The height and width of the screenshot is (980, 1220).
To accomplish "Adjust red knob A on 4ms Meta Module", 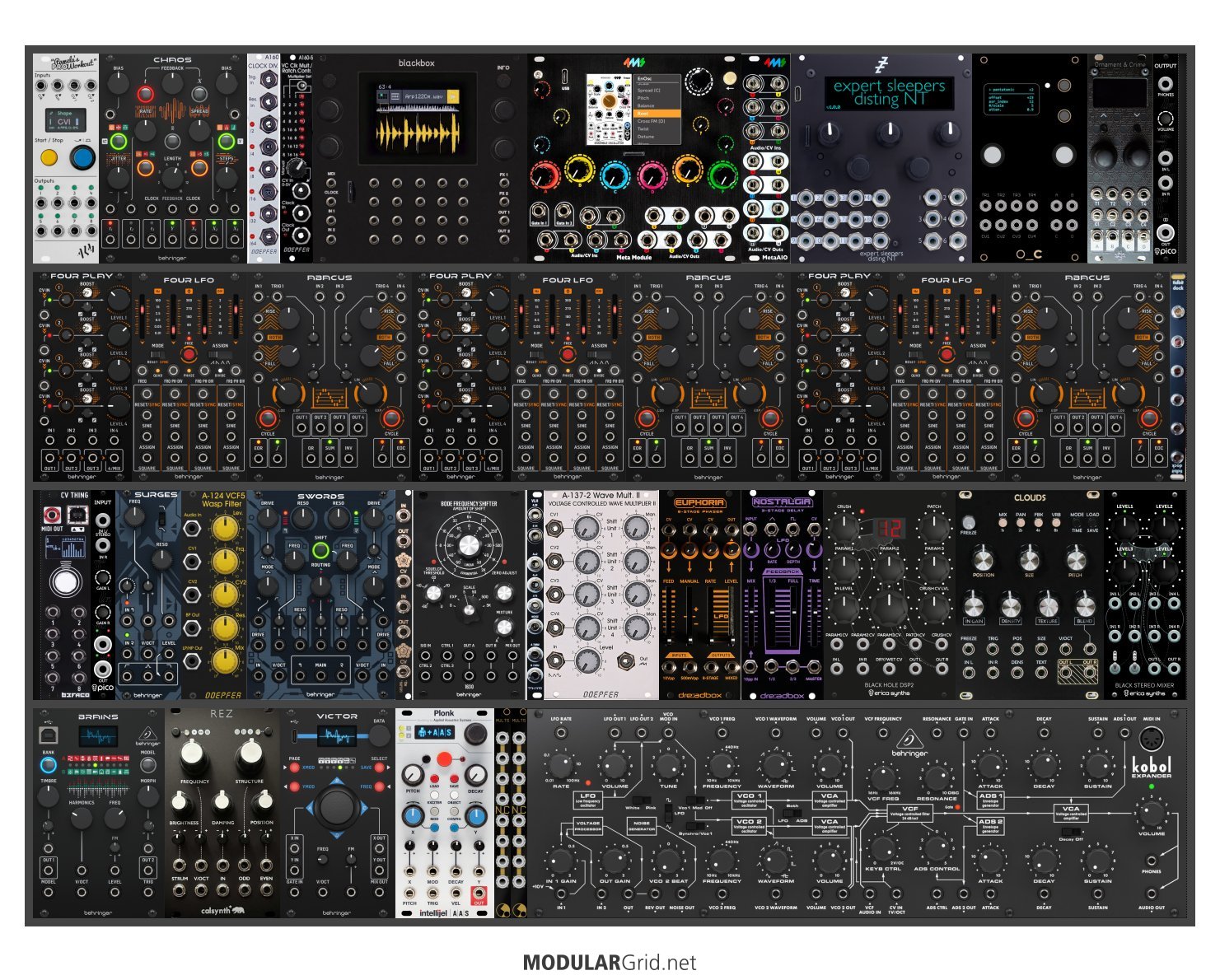I will pyautogui.click(x=544, y=175).
